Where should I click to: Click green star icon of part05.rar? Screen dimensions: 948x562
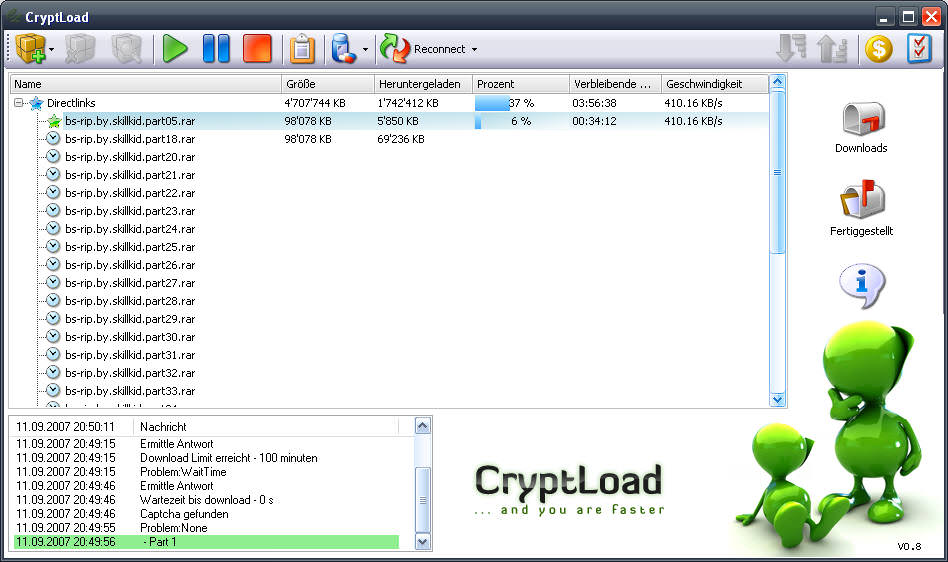[x=54, y=121]
